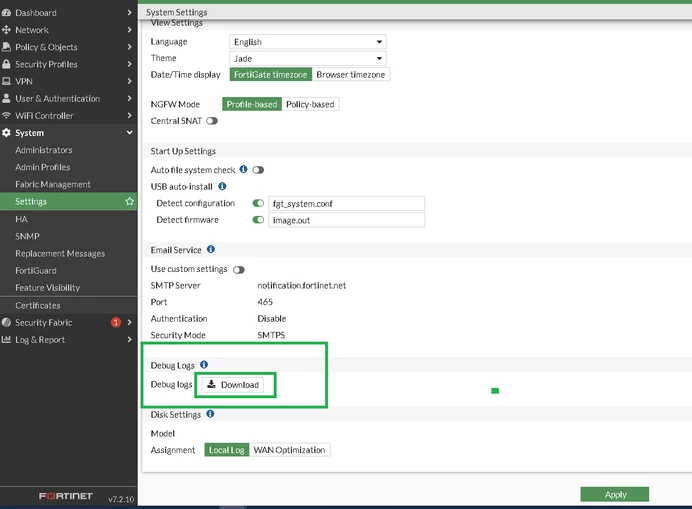Download the debug logs
The width and height of the screenshot is (692, 509).
click(233, 385)
